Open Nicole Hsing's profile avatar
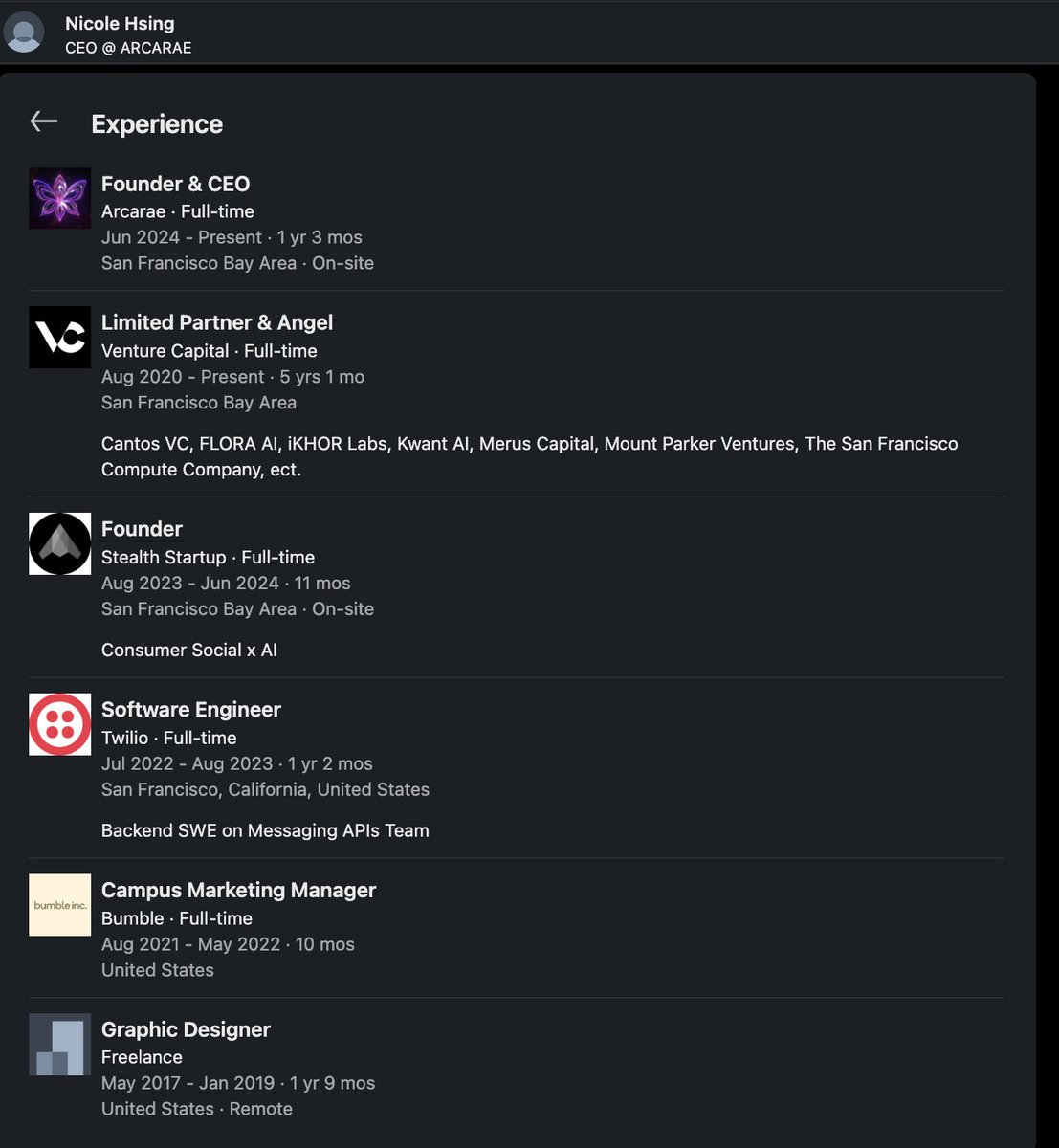Screen dimensions: 1059x1148 click(x=24, y=33)
